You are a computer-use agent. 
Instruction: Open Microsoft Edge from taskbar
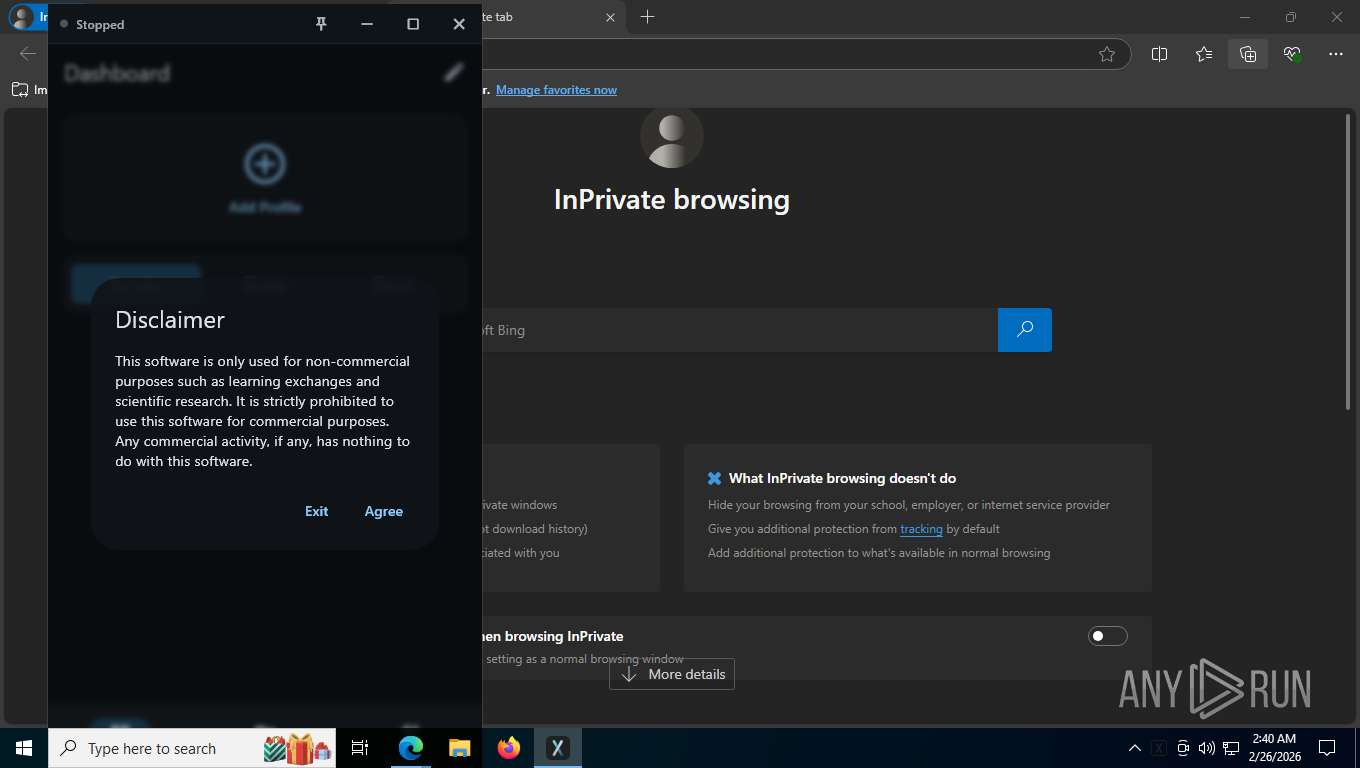point(411,748)
